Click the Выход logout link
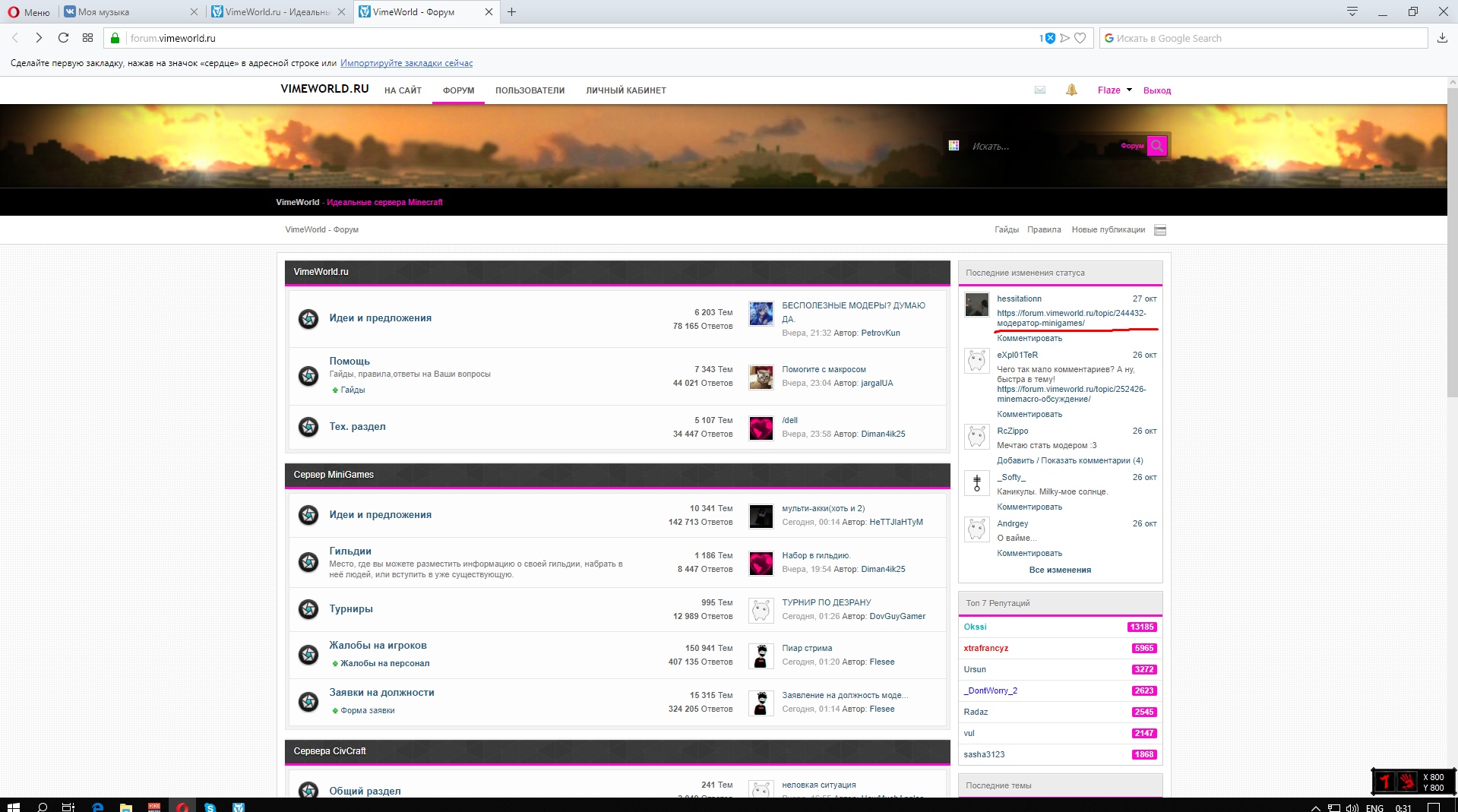 pos(1157,90)
